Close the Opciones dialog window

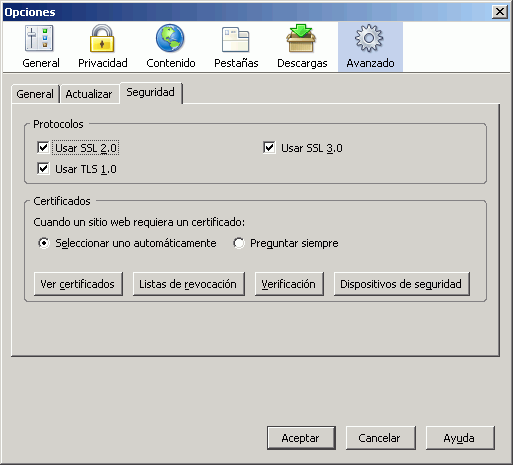(500, 12)
